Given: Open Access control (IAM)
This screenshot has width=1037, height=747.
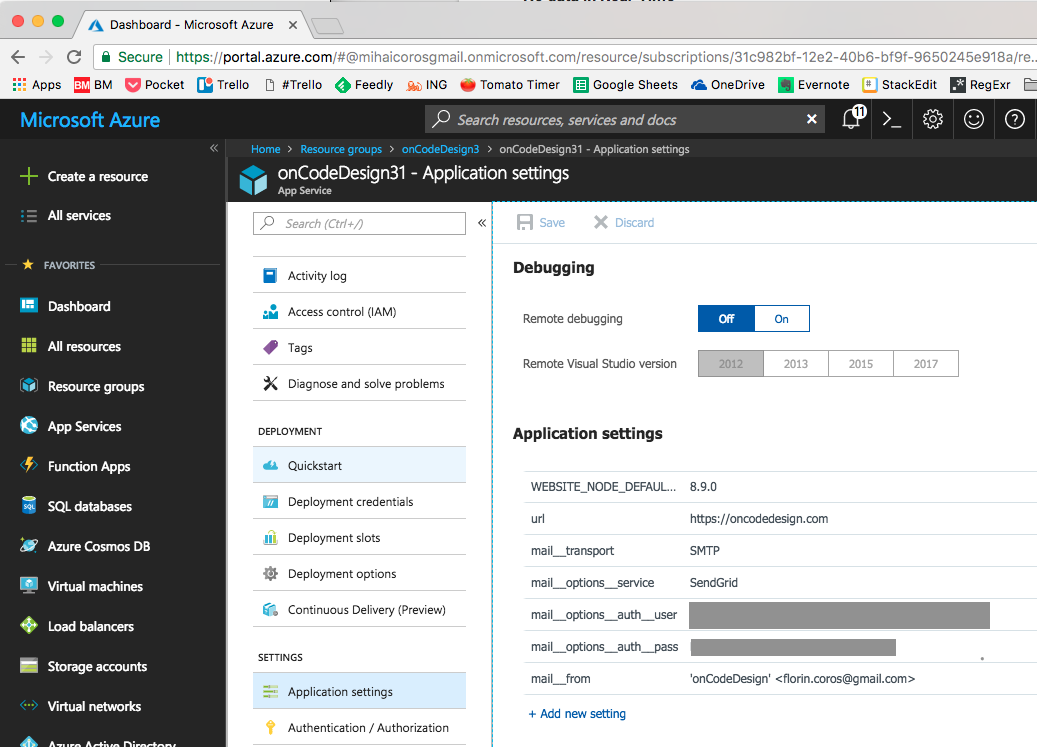Looking at the screenshot, I should (x=359, y=311).
